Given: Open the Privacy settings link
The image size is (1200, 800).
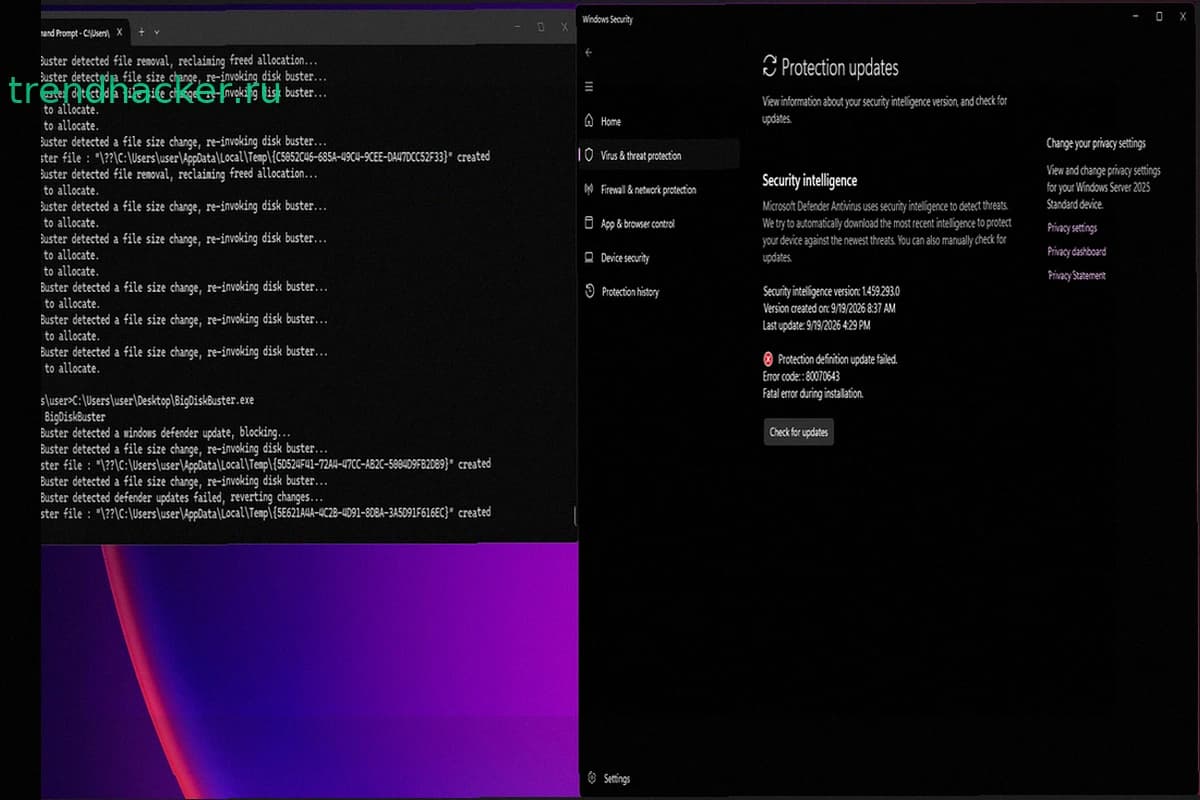Looking at the screenshot, I should 1072,228.
